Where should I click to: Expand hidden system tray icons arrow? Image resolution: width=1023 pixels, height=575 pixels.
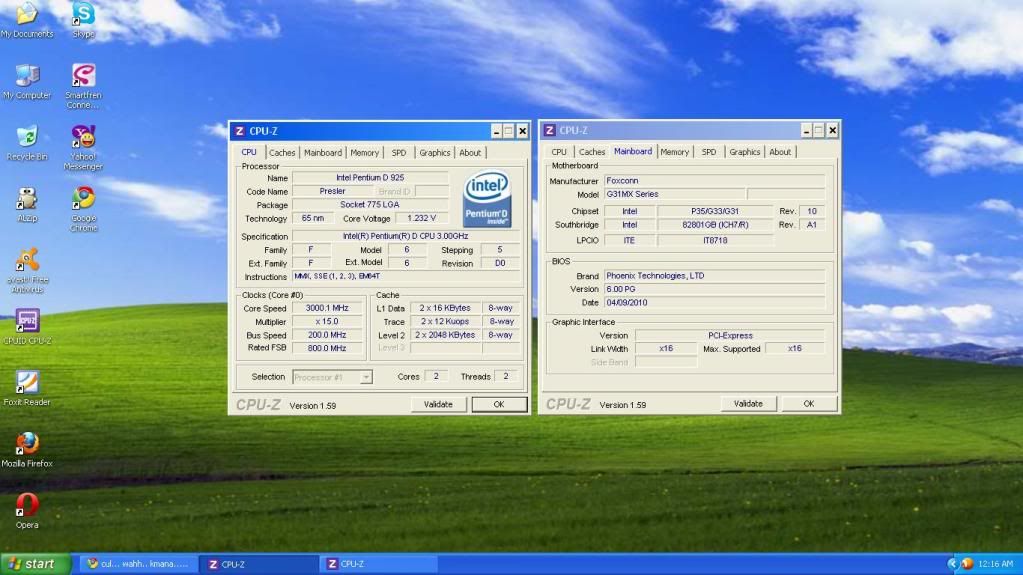[953, 564]
